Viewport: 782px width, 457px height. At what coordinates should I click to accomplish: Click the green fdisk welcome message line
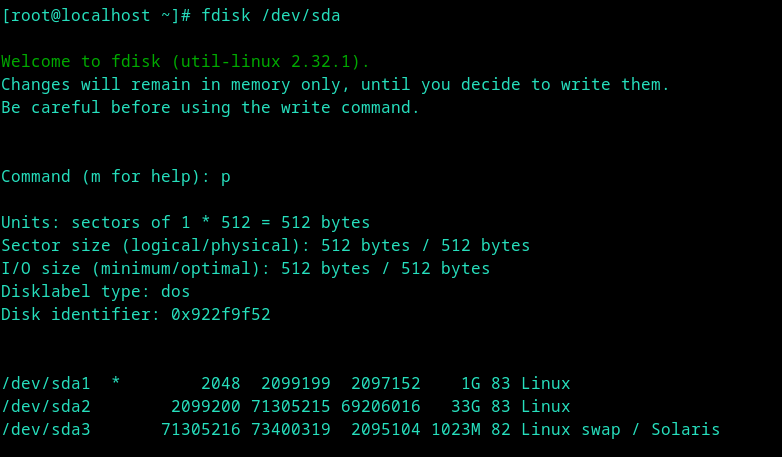[185, 61]
